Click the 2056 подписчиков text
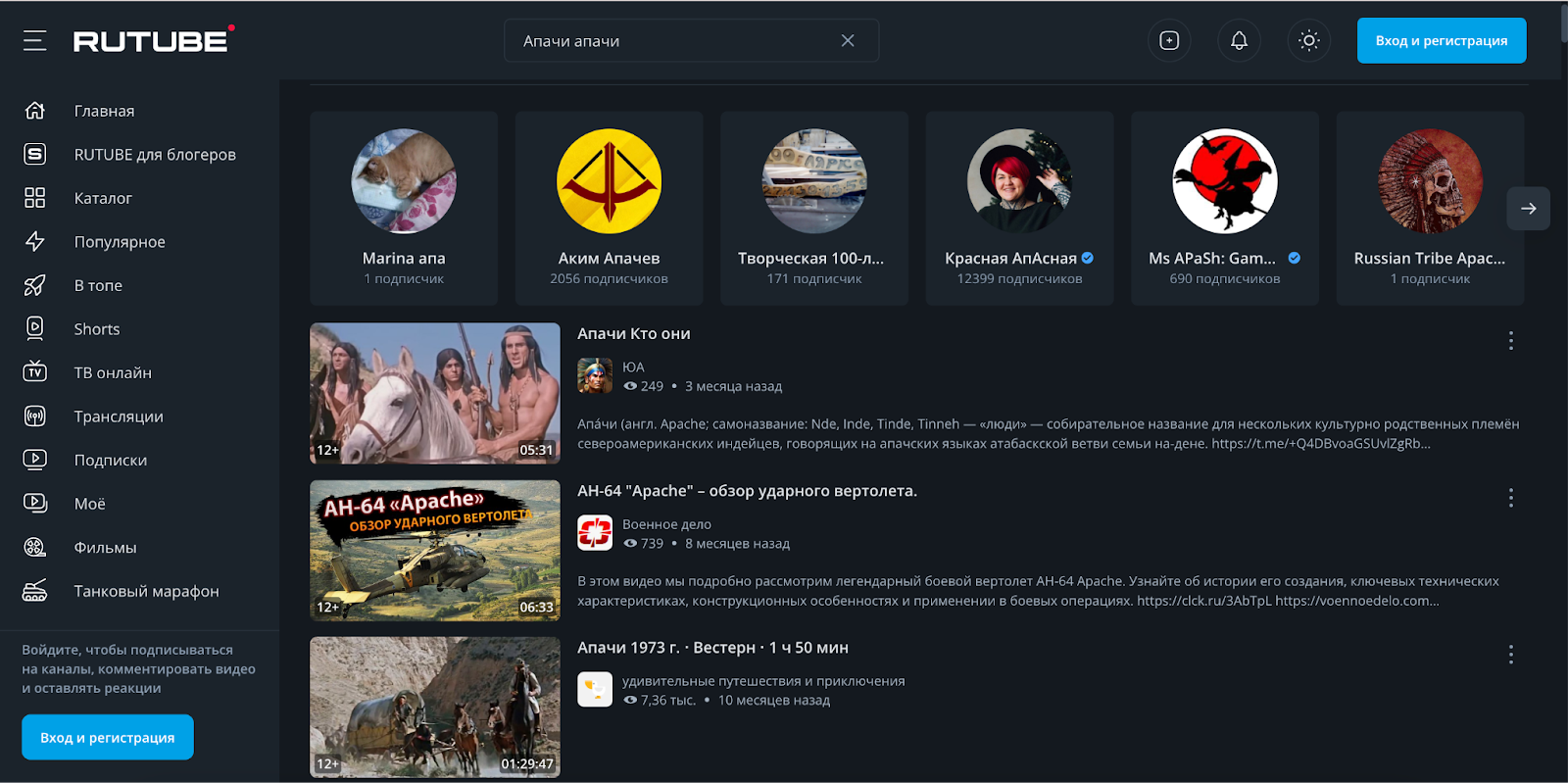This screenshot has height=783, width=1568. (609, 279)
